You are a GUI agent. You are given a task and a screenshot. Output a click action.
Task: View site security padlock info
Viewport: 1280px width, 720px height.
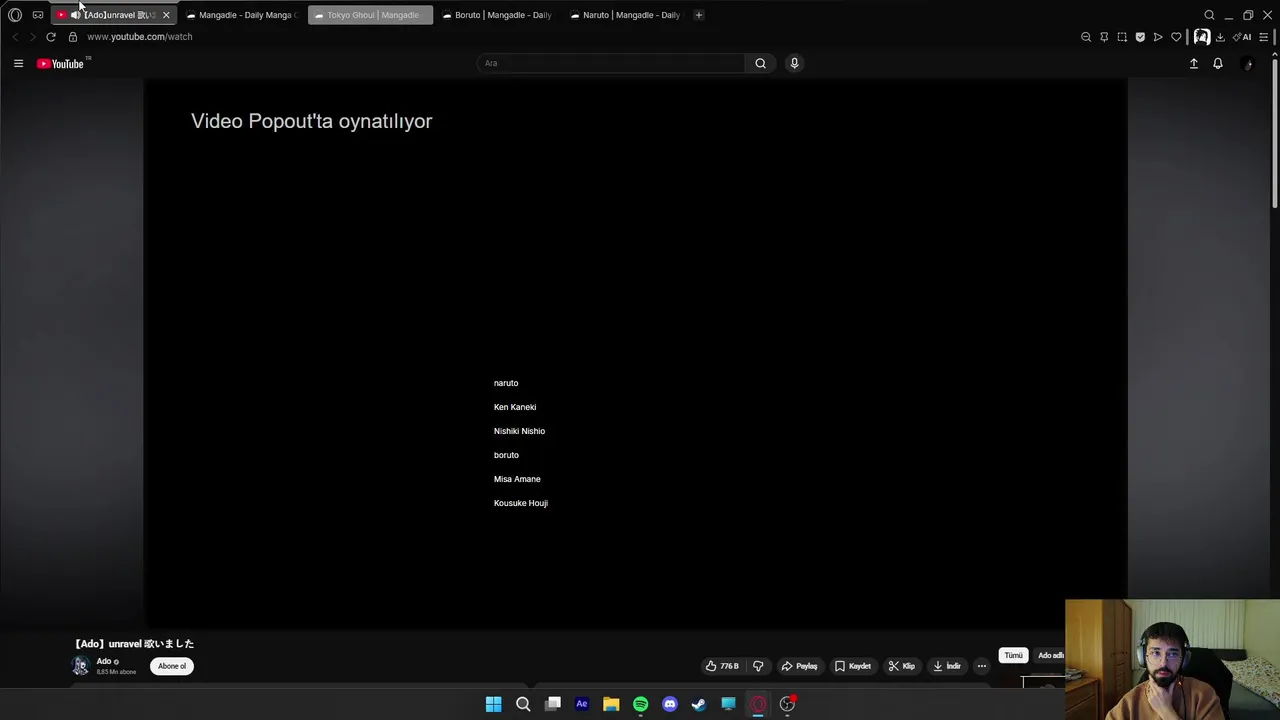(73, 37)
